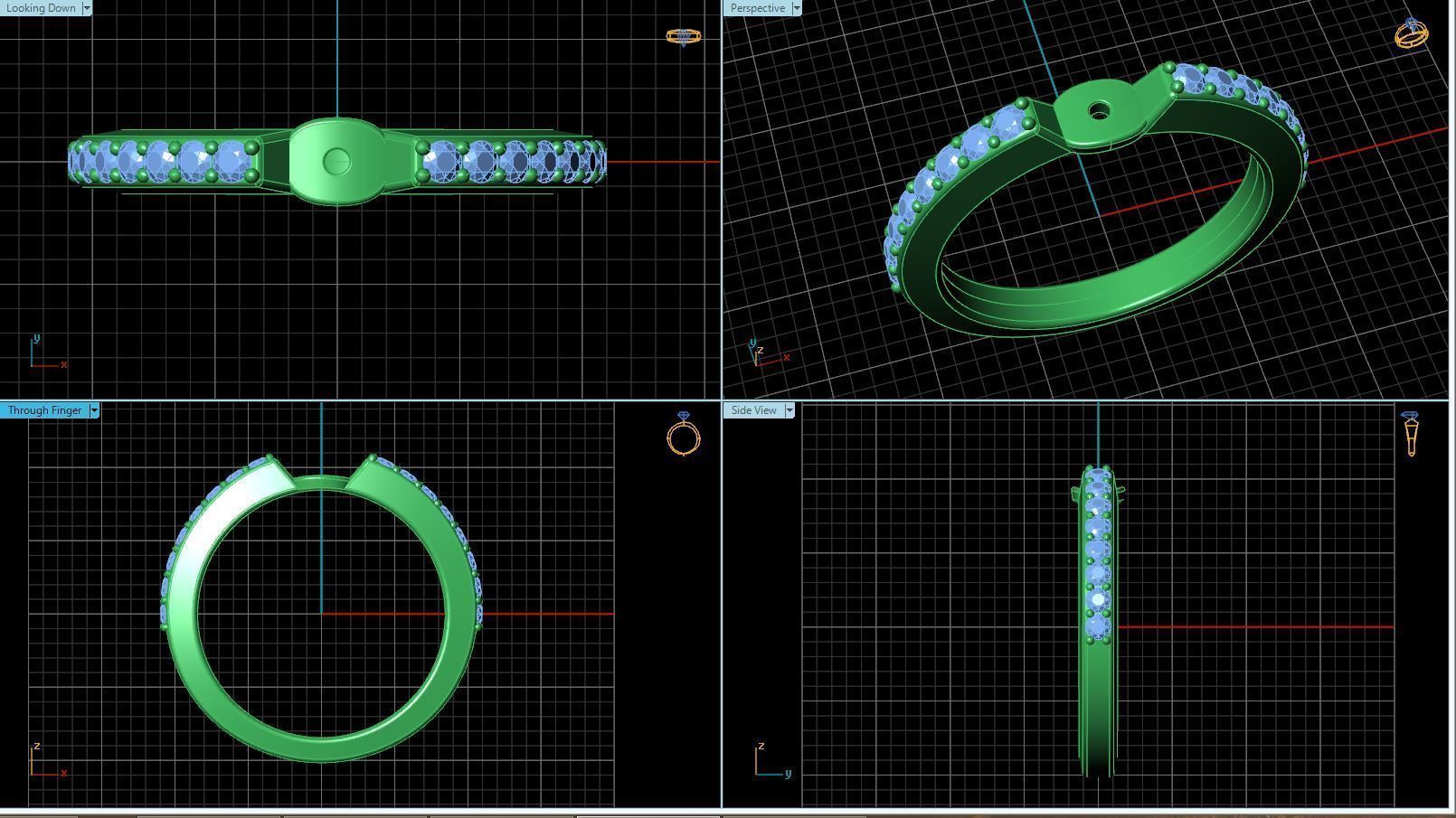
Task: Open the Side View viewport dropdown arrow
Action: pos(789,410)
